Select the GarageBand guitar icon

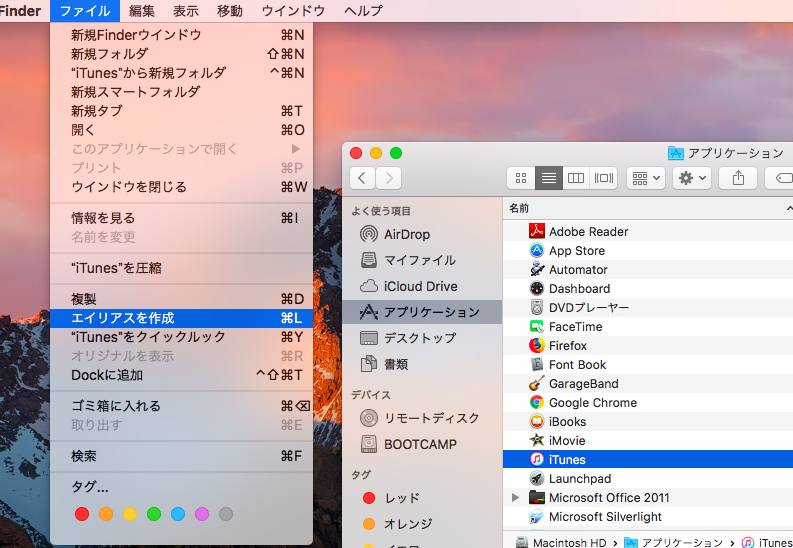pyautogui.click(x=537, y=384)
